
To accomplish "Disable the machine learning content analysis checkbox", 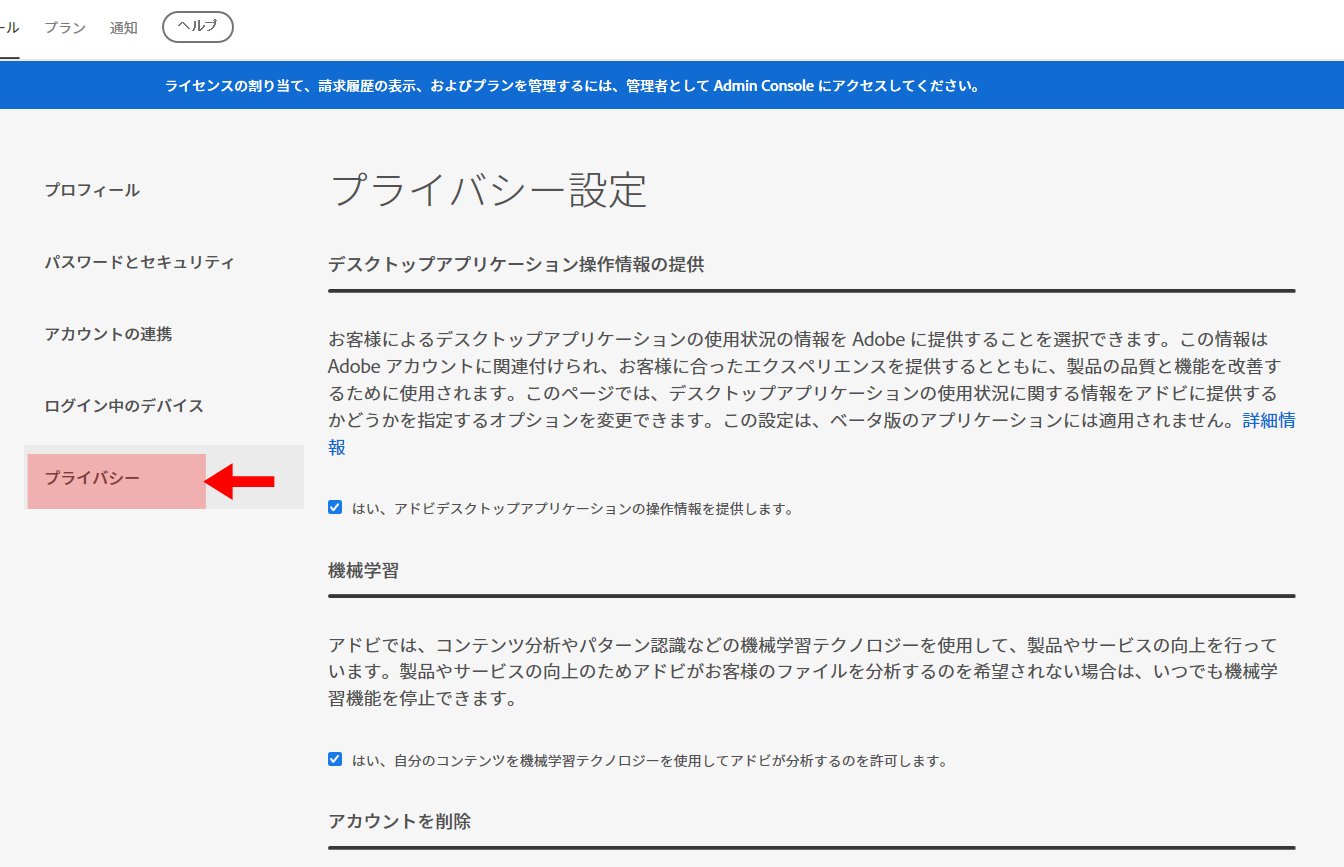I will coord(335,759).
